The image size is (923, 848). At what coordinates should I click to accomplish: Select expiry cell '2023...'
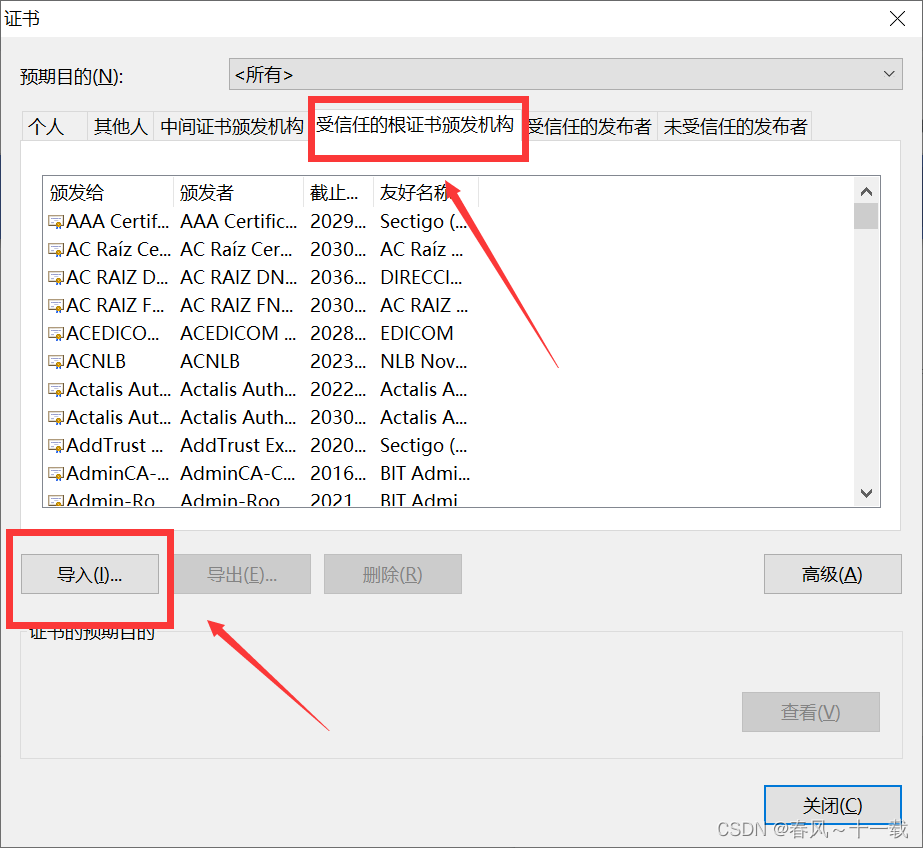pos(338,362)
